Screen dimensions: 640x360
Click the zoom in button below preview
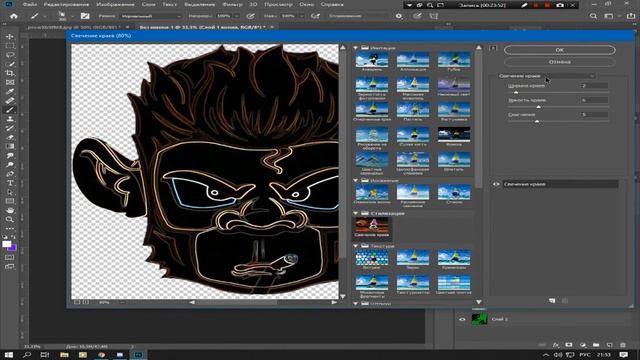[86, 302]
